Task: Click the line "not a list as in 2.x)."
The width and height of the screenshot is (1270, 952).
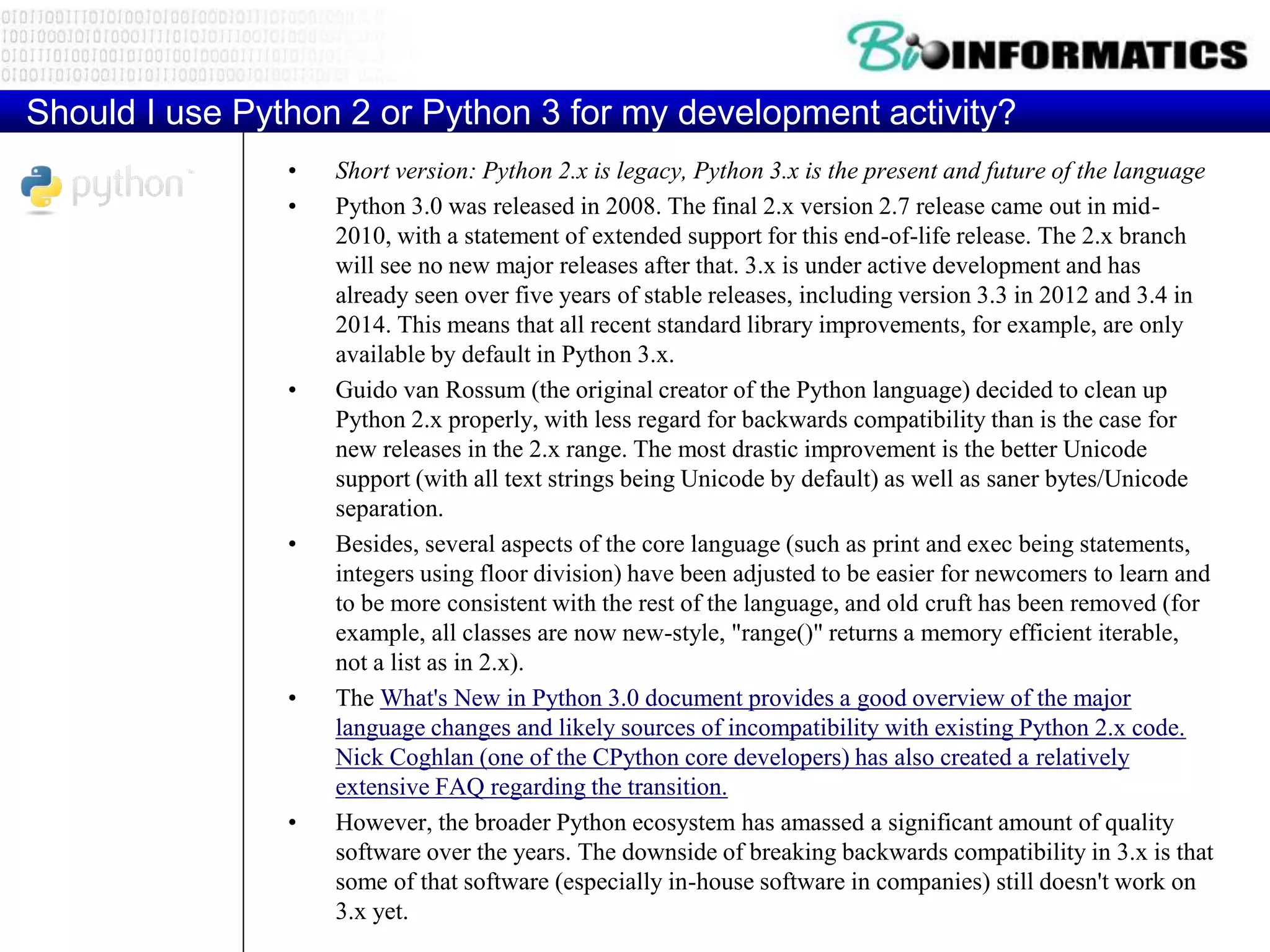Action: click(430, 663)
